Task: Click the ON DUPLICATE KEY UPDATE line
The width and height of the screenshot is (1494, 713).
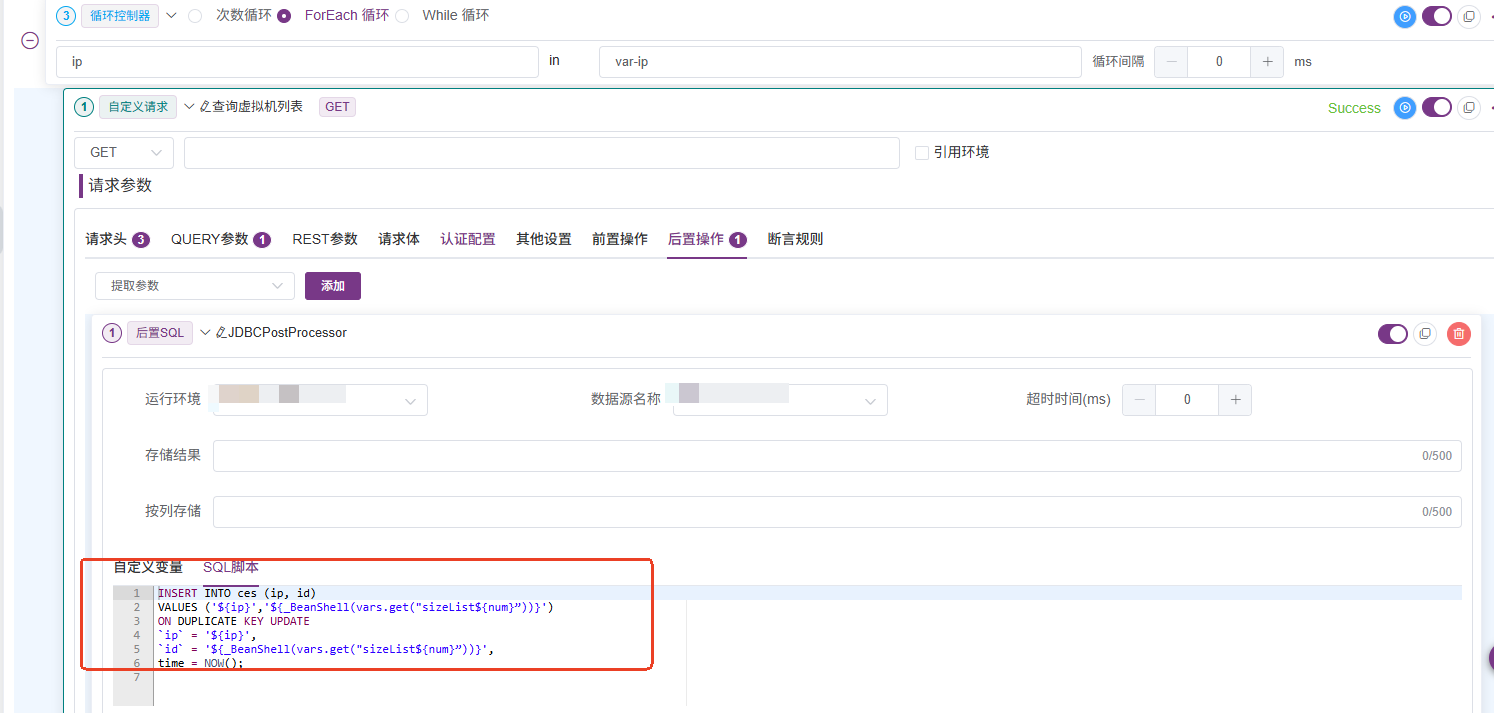Action: [x=234, y=621]
